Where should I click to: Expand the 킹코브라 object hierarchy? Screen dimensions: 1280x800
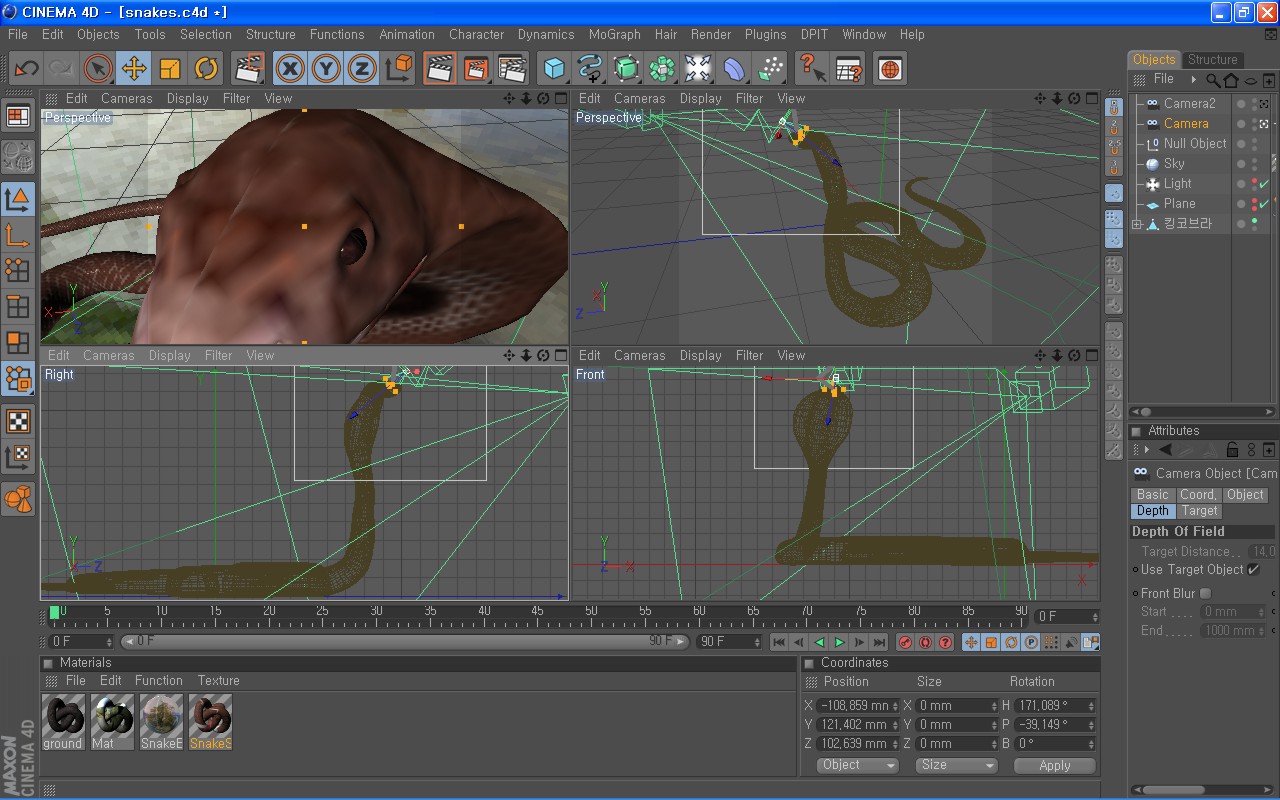1136,224
